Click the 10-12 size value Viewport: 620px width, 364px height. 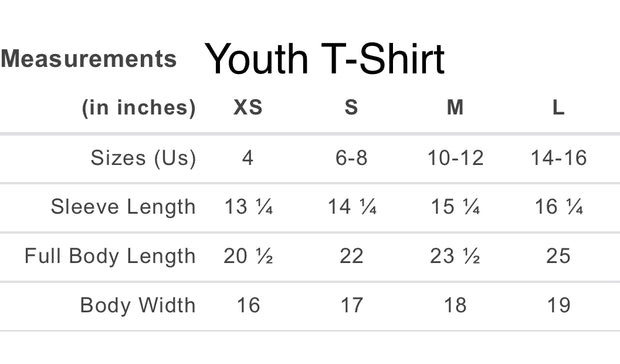[x=455, y=158]
